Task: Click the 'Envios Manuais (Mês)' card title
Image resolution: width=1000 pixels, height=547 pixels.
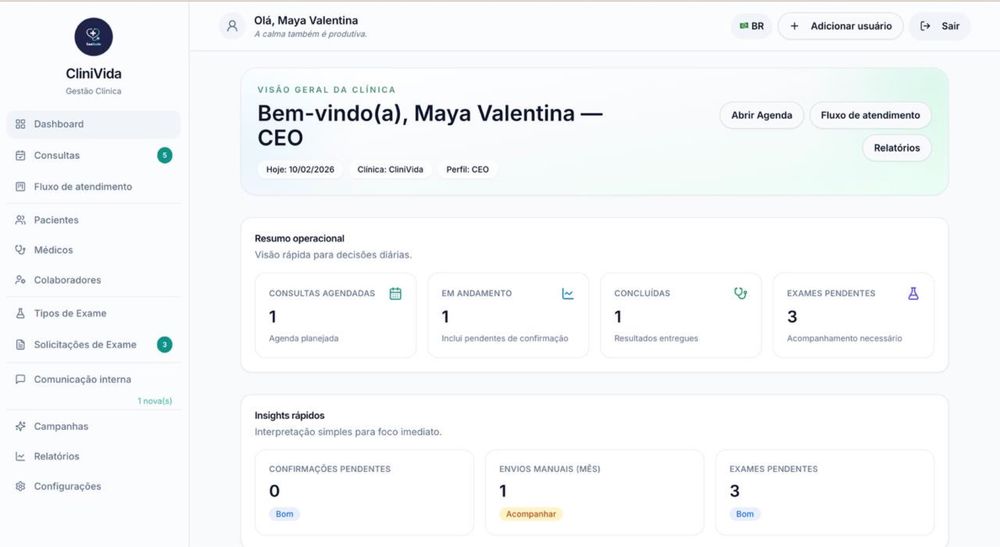Action: click(550, 469)
